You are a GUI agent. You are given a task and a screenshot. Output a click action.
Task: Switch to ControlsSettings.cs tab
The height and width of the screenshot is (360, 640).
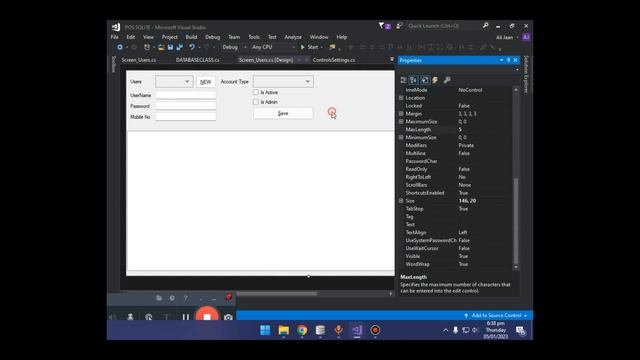coord(334,60)
